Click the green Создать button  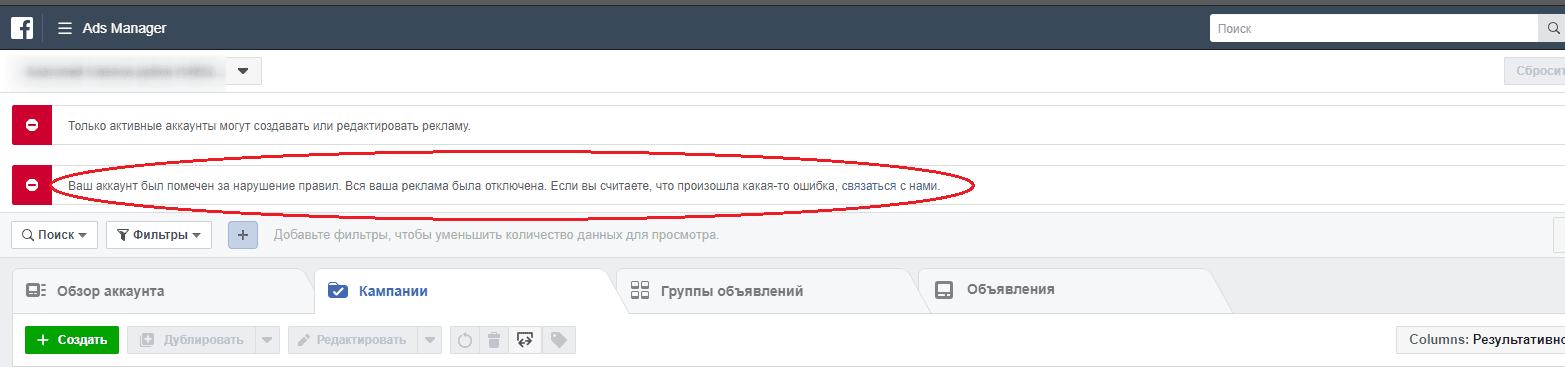click(x=72, y=340)
